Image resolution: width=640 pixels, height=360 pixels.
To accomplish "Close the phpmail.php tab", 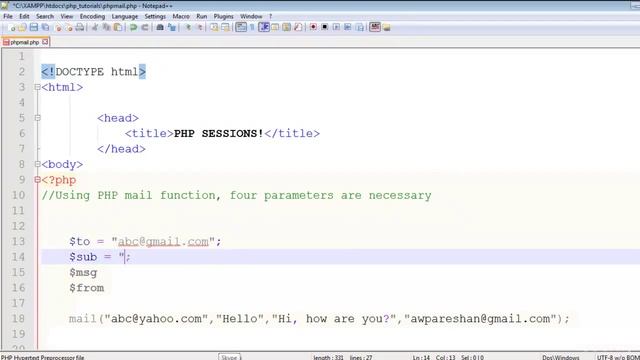I will [45, 42].
